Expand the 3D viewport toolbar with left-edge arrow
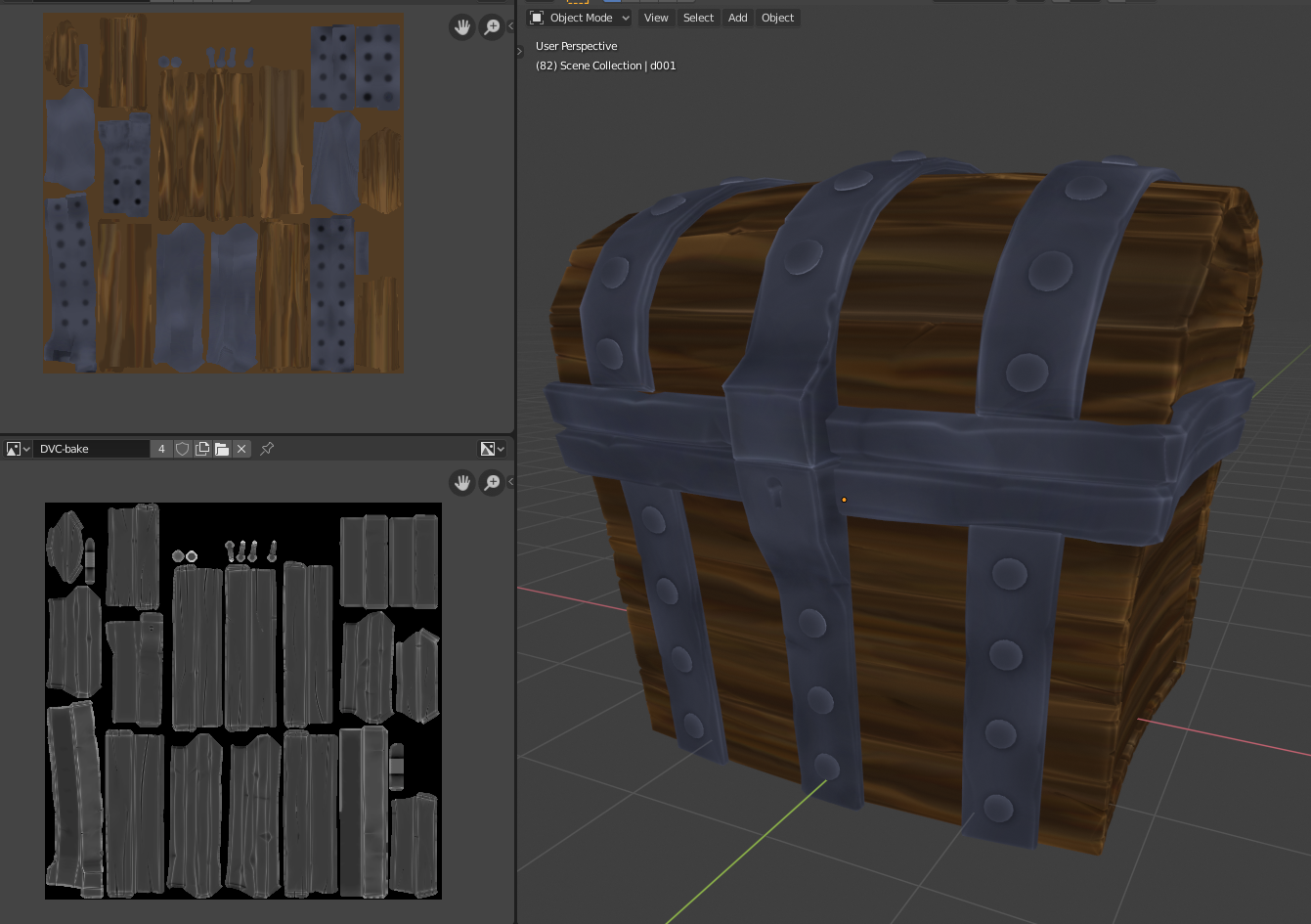 [x=520, y=51]
